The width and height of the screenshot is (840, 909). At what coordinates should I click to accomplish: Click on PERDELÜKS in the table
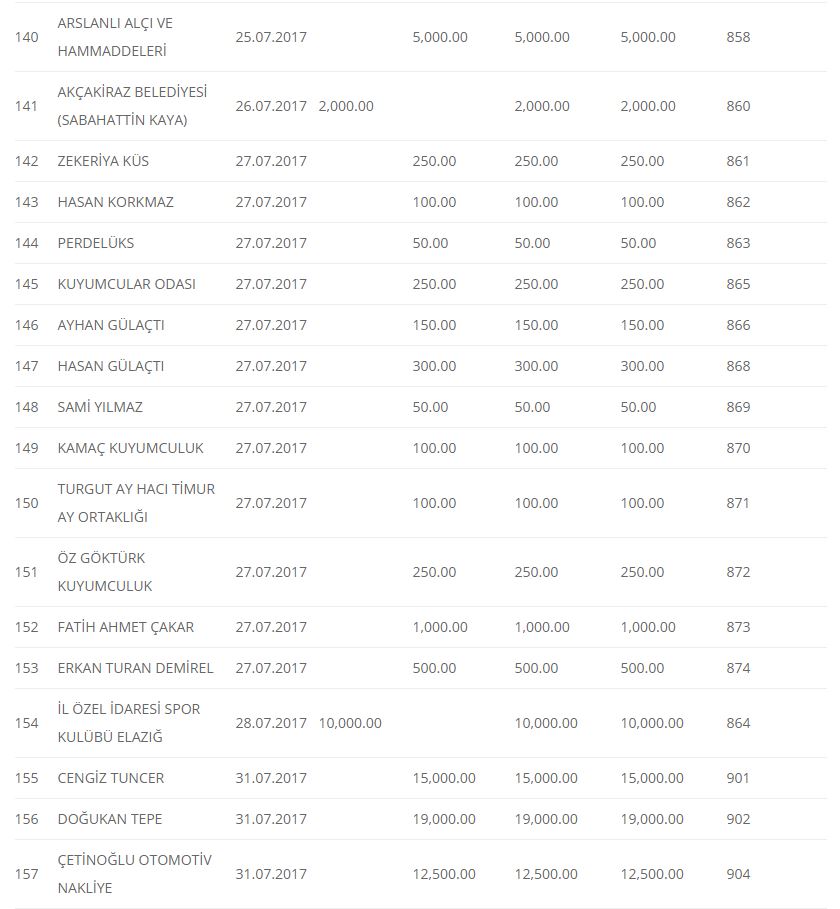pyautogui.click(x=96, y=243)
